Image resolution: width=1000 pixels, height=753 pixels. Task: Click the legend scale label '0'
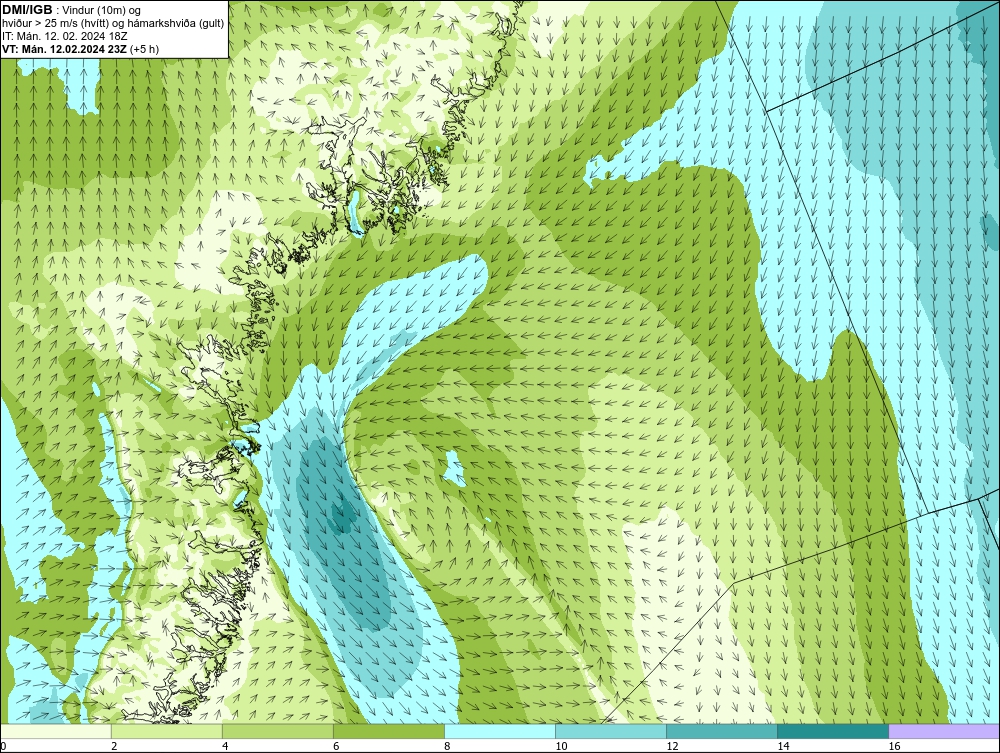coord(3,746)
